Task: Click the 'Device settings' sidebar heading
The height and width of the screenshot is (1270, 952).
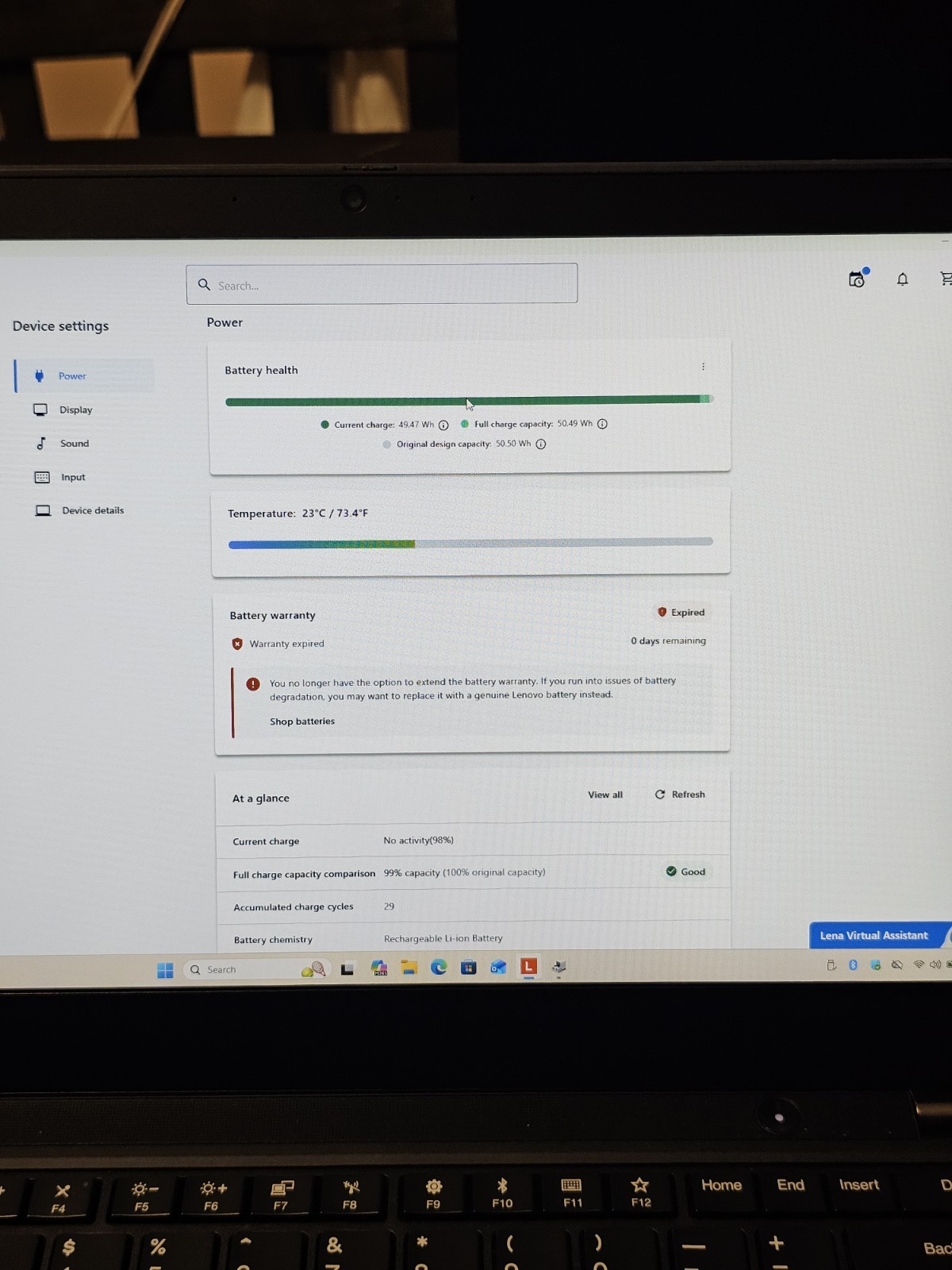Action: 60,325
